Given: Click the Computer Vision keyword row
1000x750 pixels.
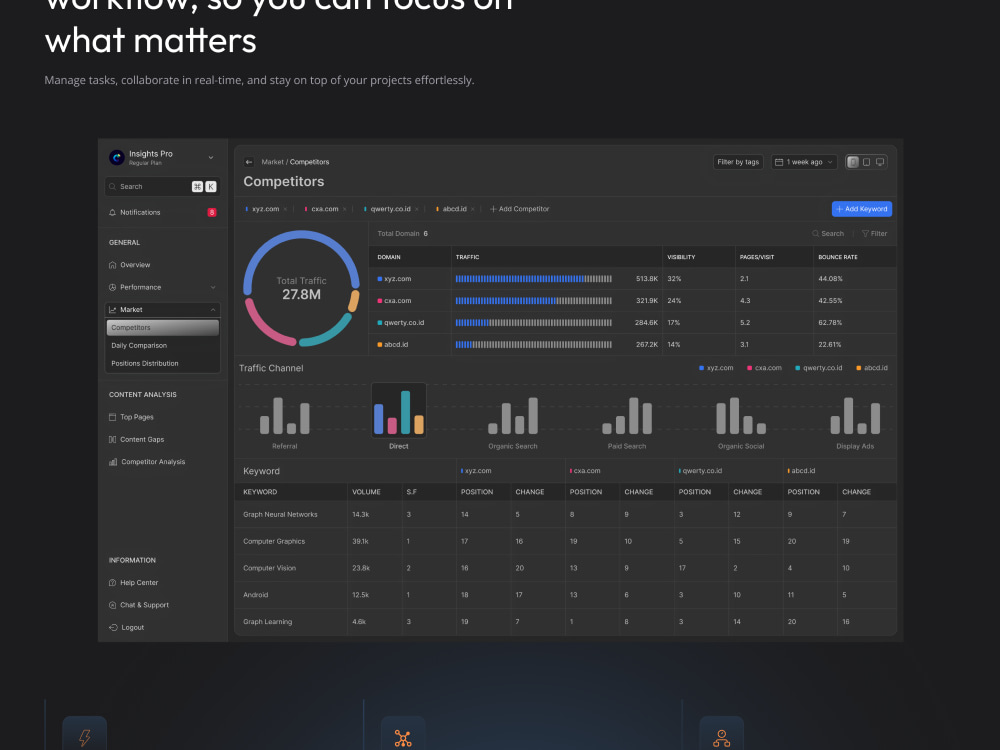Looking at the screenshot, I should click(566, 568).
